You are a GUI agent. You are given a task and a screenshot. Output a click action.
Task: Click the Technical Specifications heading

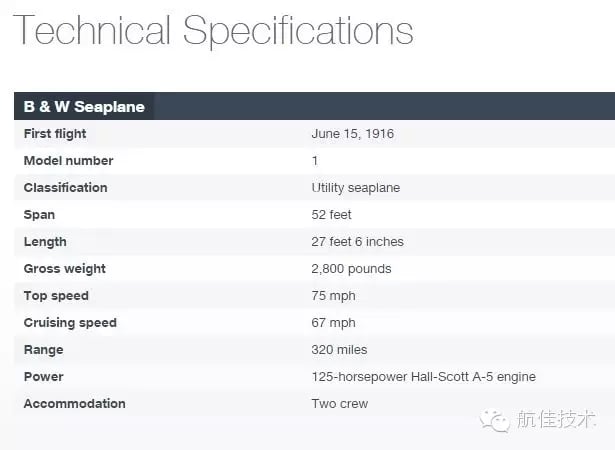click(213, 31)
